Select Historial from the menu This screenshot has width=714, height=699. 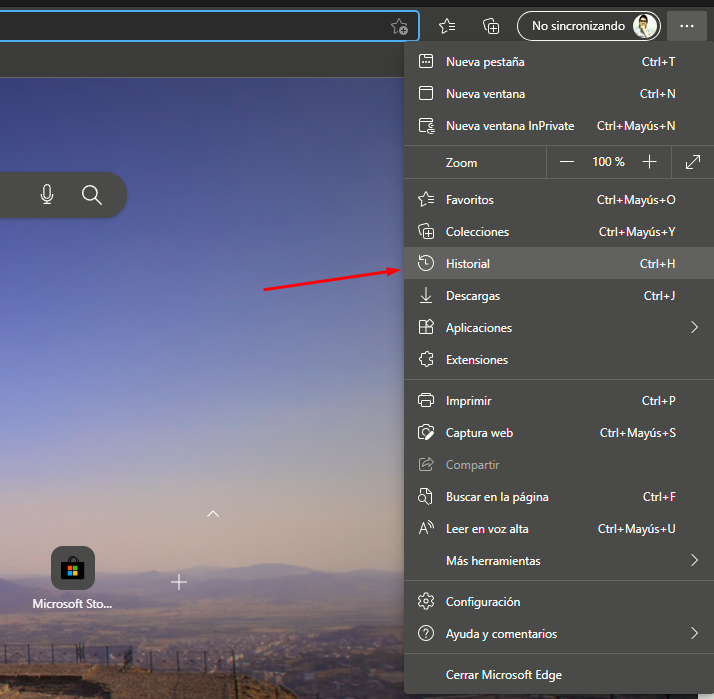[468, 264]
